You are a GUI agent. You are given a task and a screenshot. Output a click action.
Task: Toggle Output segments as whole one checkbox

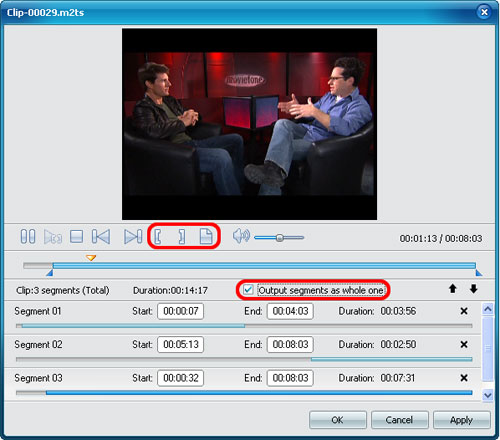[x=248, y=290]
